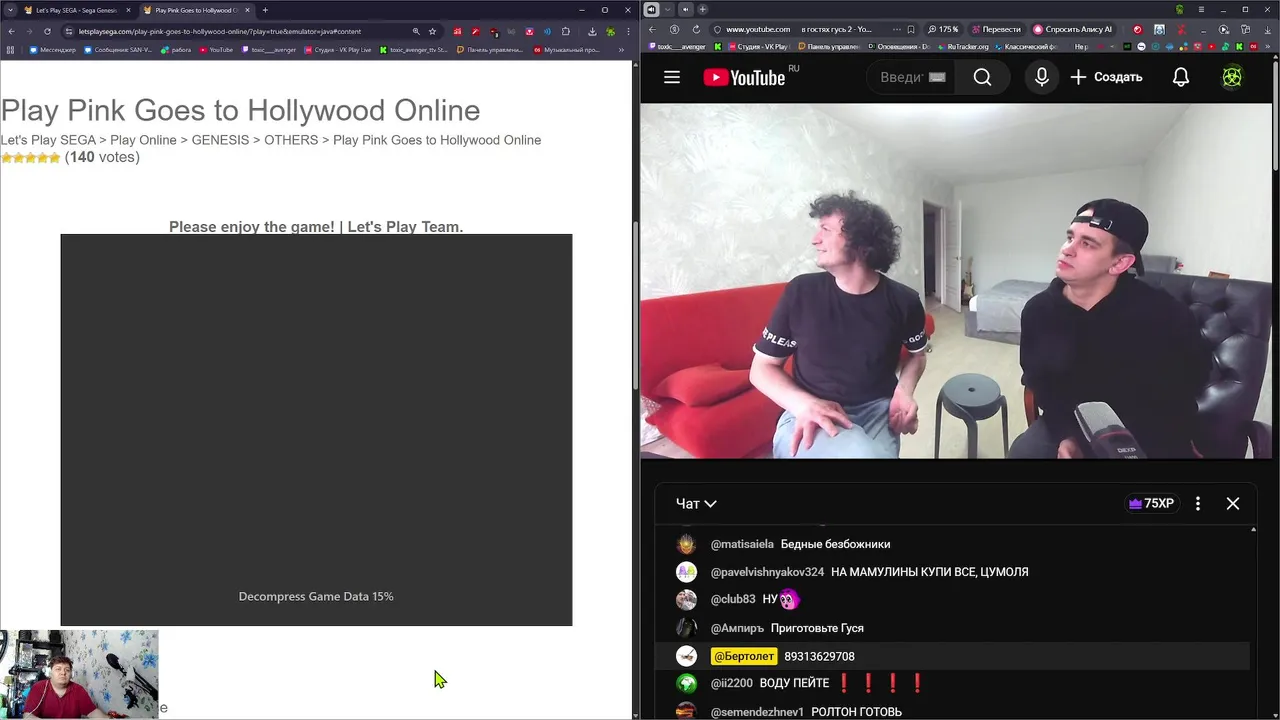Open YouTube bookmark in Chrome bookmarks bar
Screen dimensions: 1280x720
coord(216,50)
